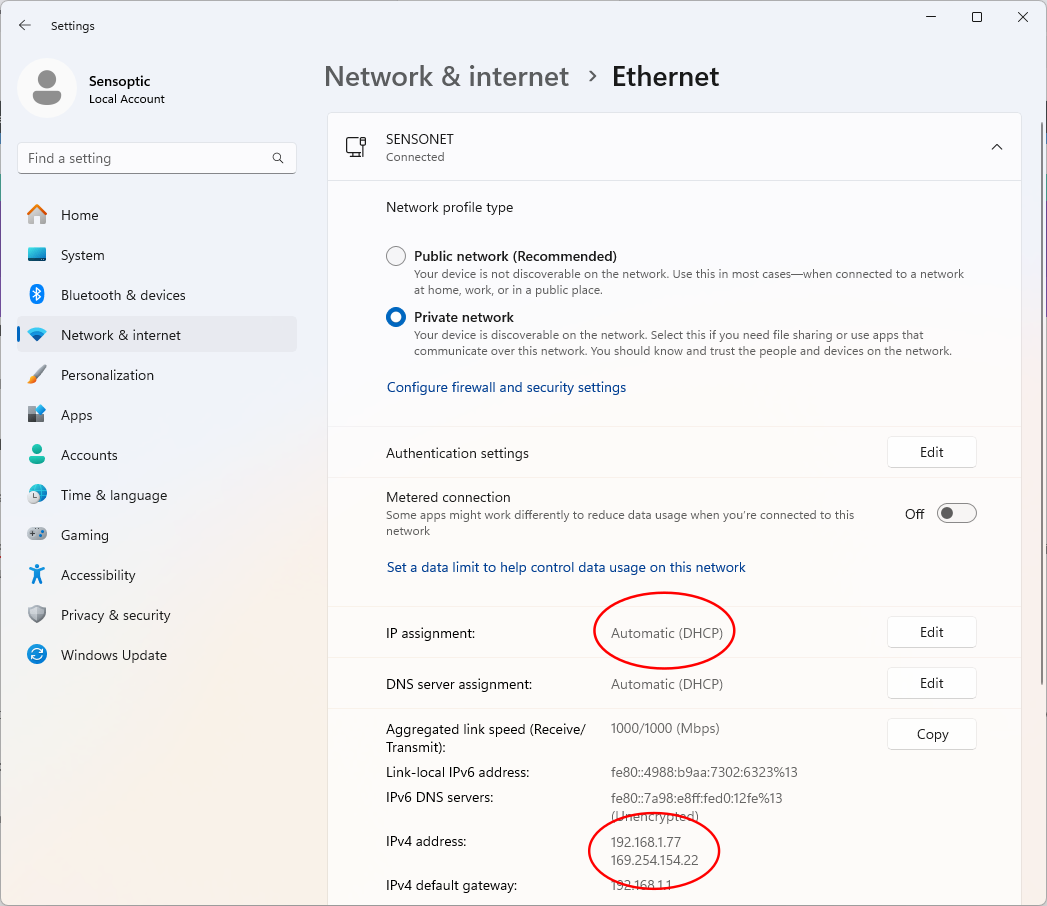The height and width of the screenshot is (906, 1047).
Task: Maximize the Settings window
Action: coord(977,17)
